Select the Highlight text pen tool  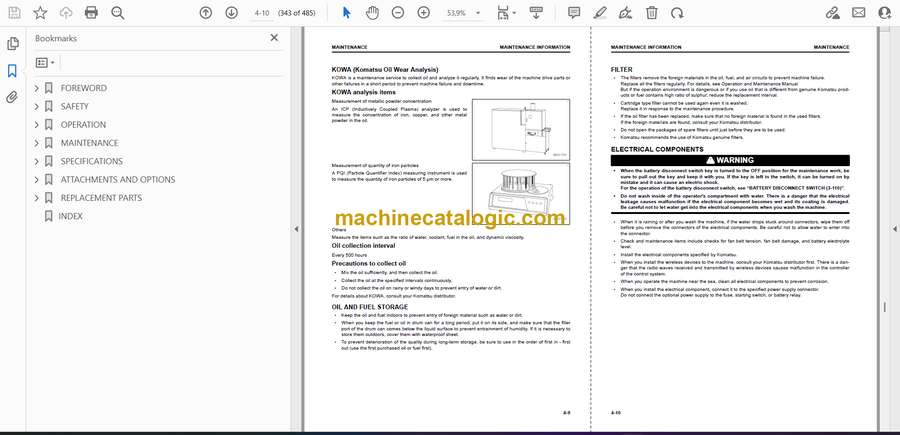tap(600, 13)
